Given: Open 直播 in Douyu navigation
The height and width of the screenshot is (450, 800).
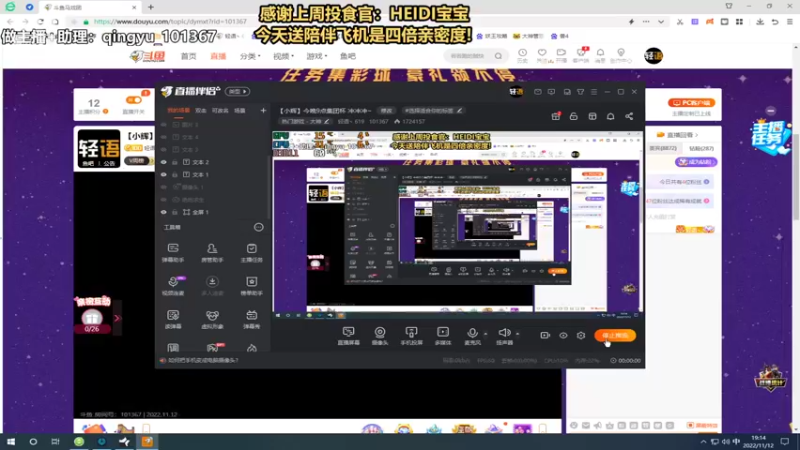Looking at the screenshot, I should click(x=218, y=56).
